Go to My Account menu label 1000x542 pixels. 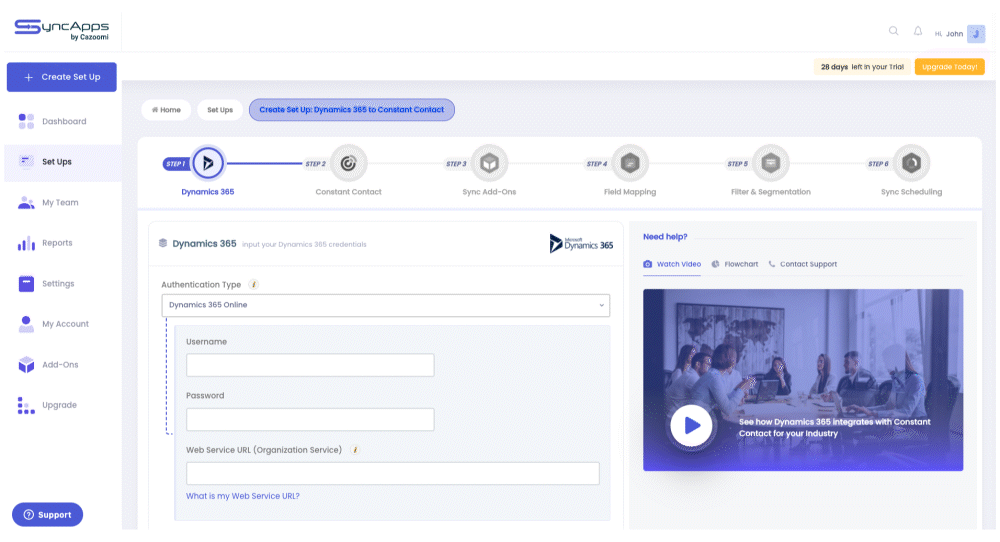pyautogui.click(x=66, y=324)
